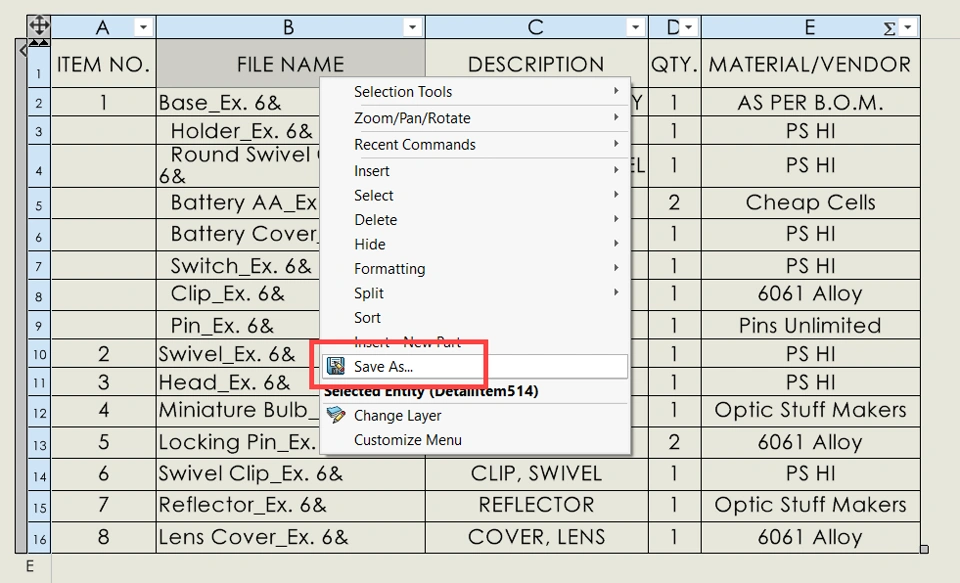Click the DESCRIPTION header cell

click(x=536, y=64)
